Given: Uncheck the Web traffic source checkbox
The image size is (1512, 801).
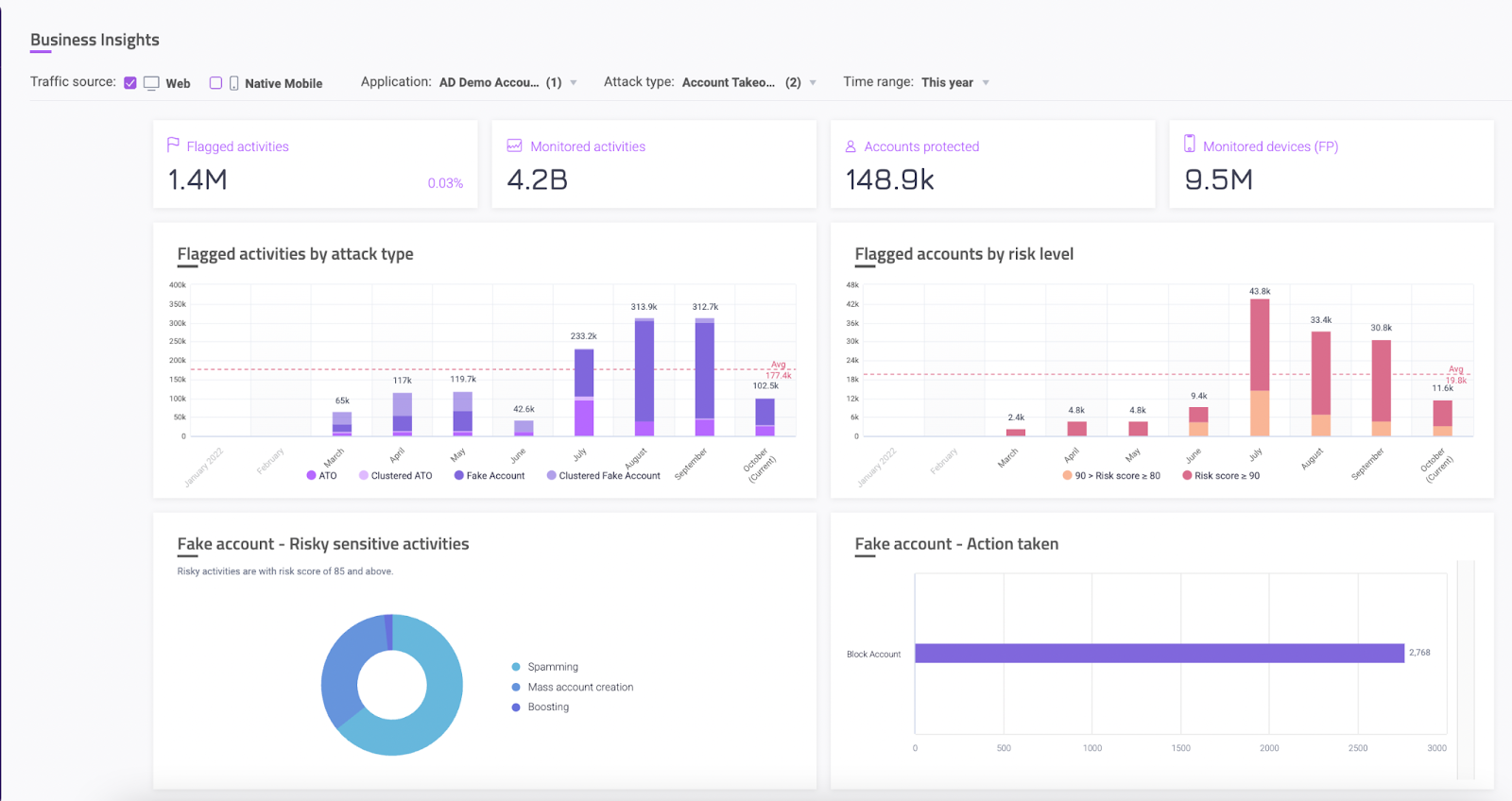Looking at the screenshot, I should tap(130, 83).
